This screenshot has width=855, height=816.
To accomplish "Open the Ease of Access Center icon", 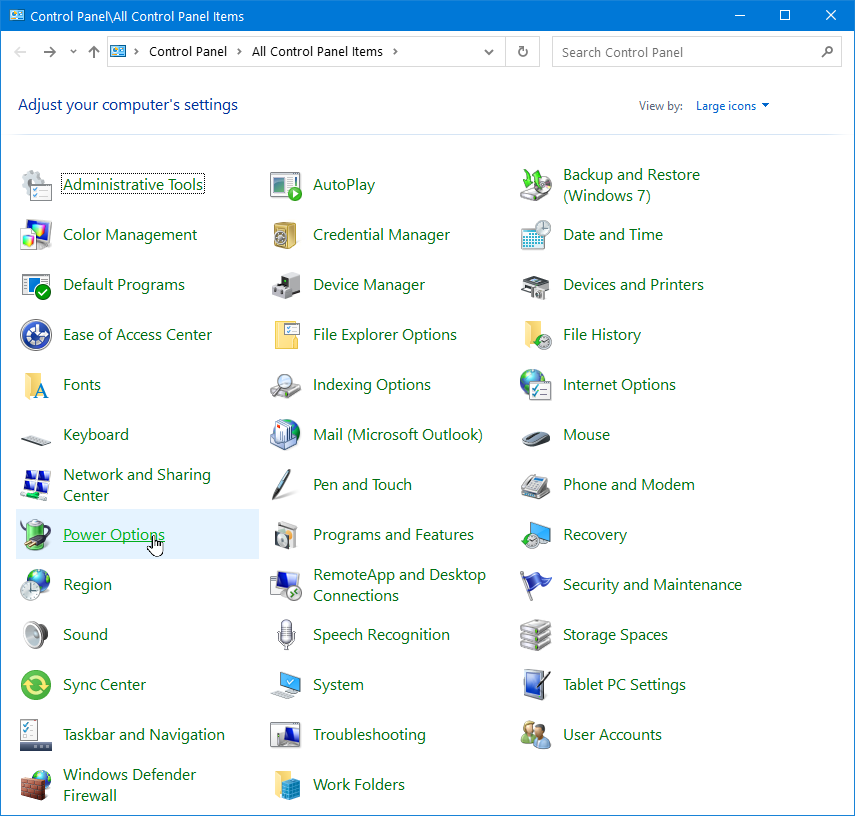I will pos(36,335).
